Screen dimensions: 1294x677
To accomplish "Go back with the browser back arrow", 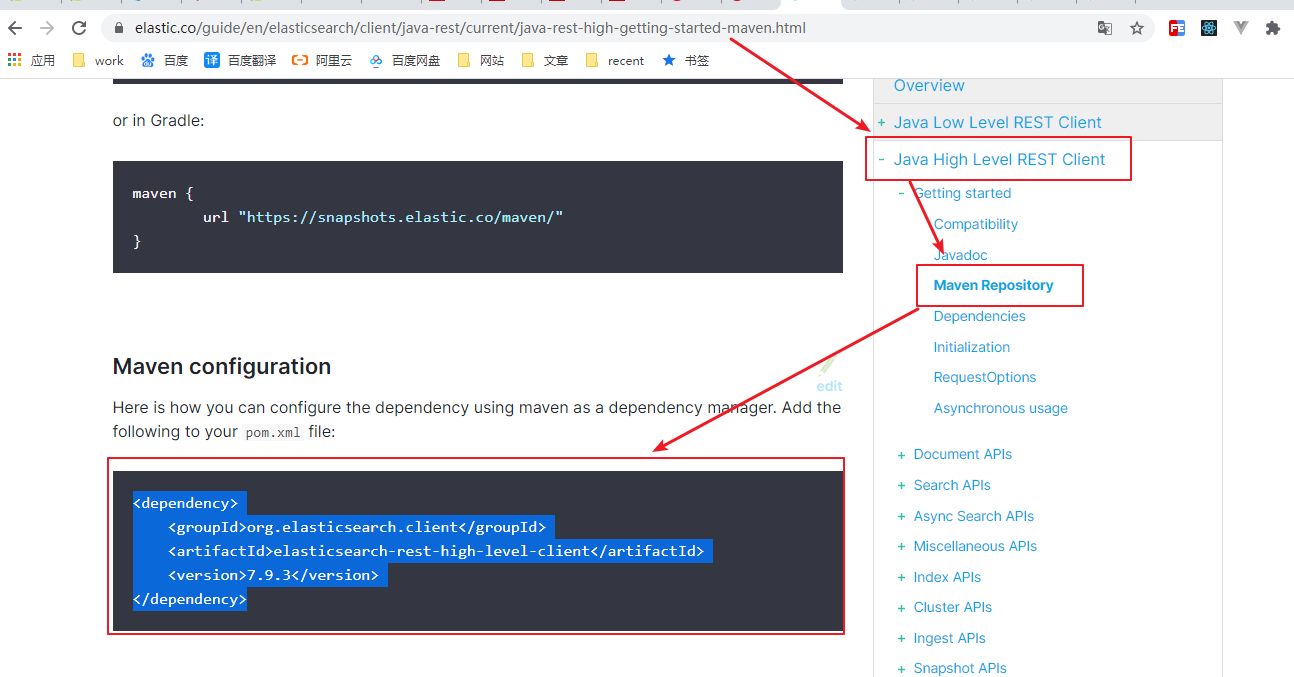I will (15, 28).
